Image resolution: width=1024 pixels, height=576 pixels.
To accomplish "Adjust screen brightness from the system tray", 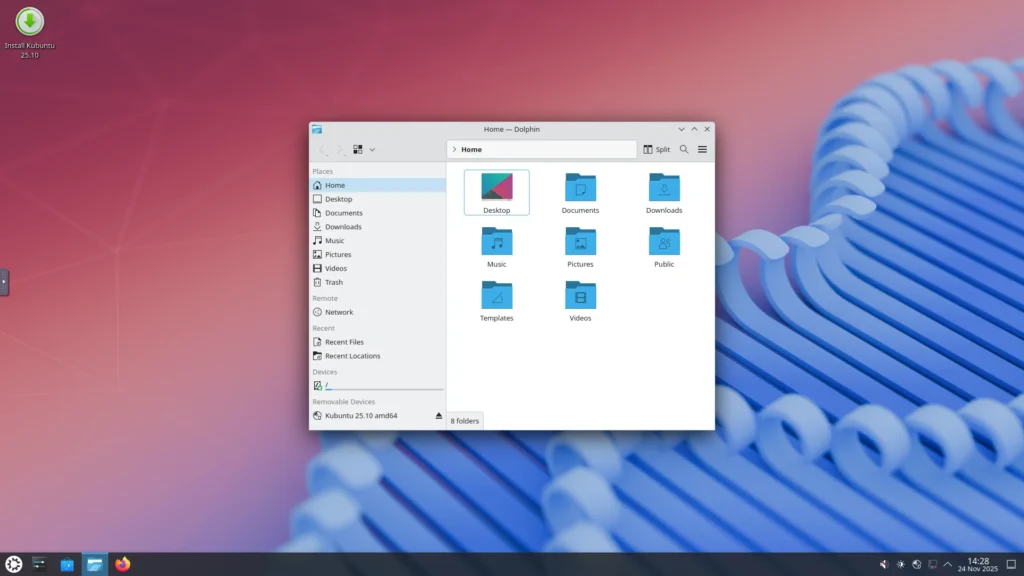I will pyautogui.click(x=900, y=564).
